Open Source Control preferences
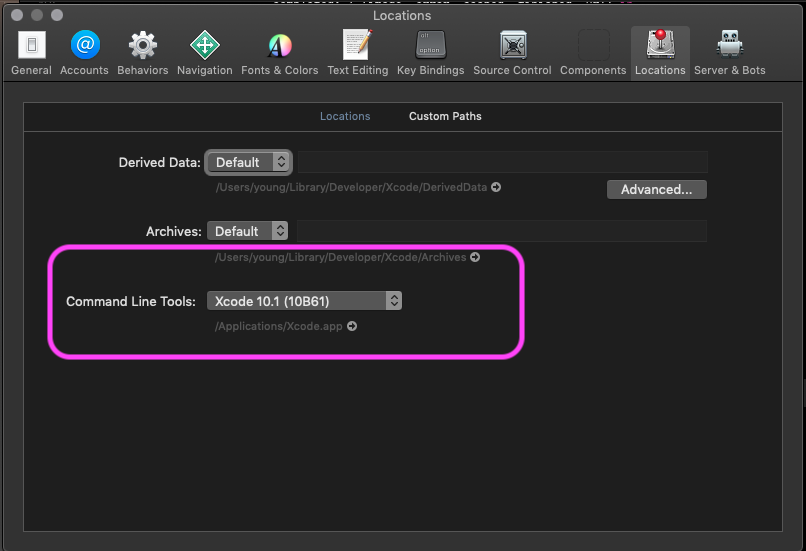806x551 pixels. click(512, 53)
